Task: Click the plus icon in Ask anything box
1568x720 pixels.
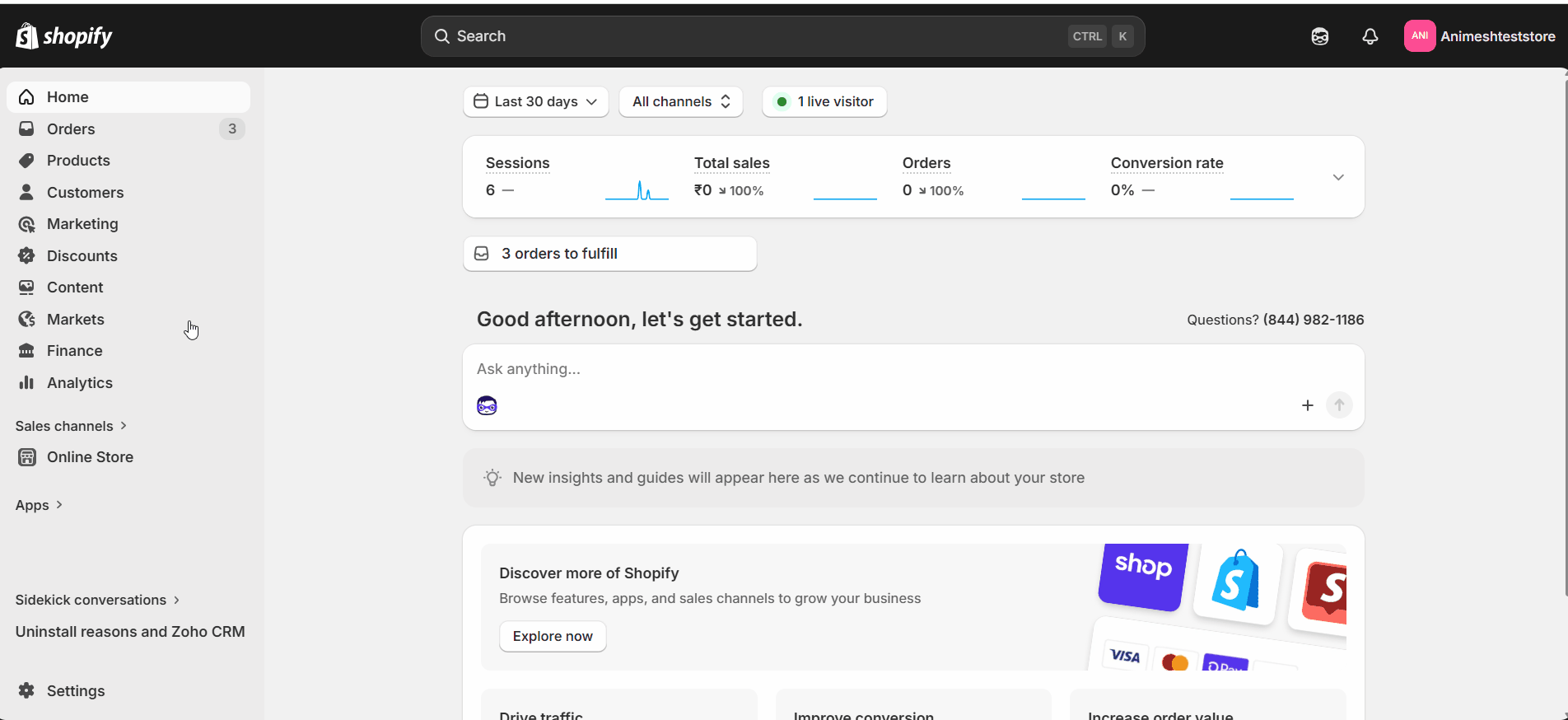Action: coord(1307,405)
